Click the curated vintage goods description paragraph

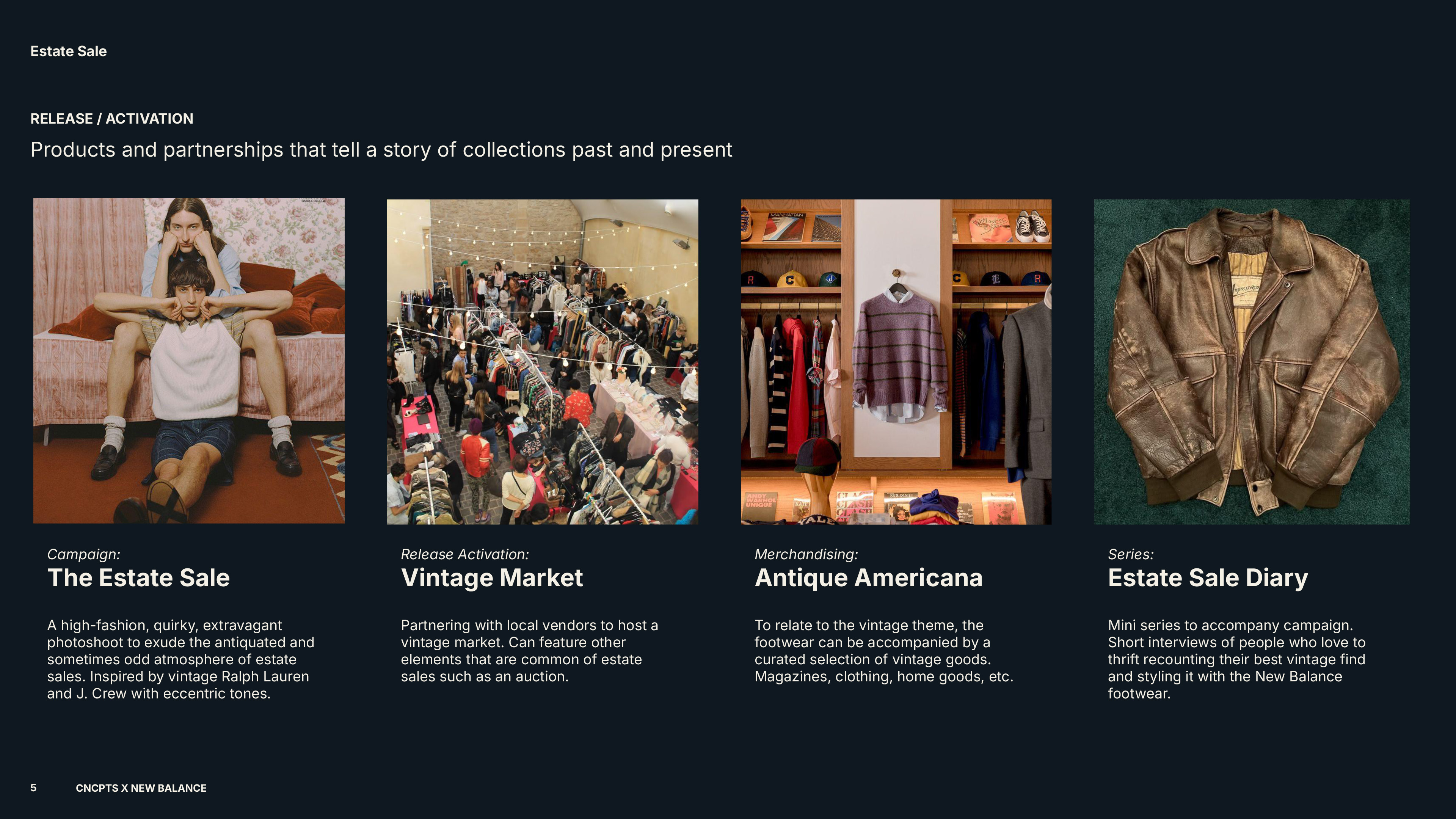[x=884, y=651]
